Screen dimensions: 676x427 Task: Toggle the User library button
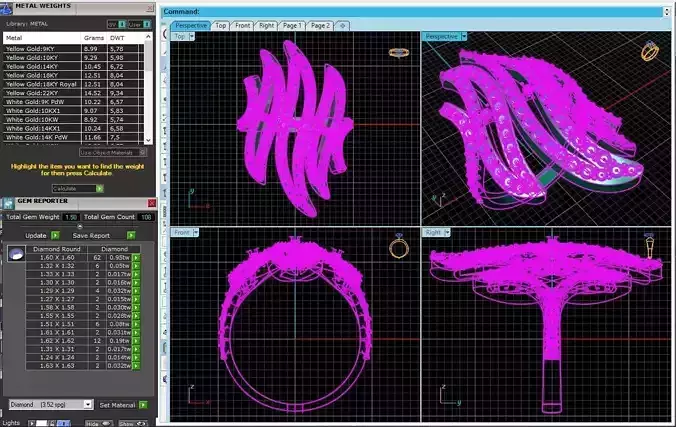point(140,24)
